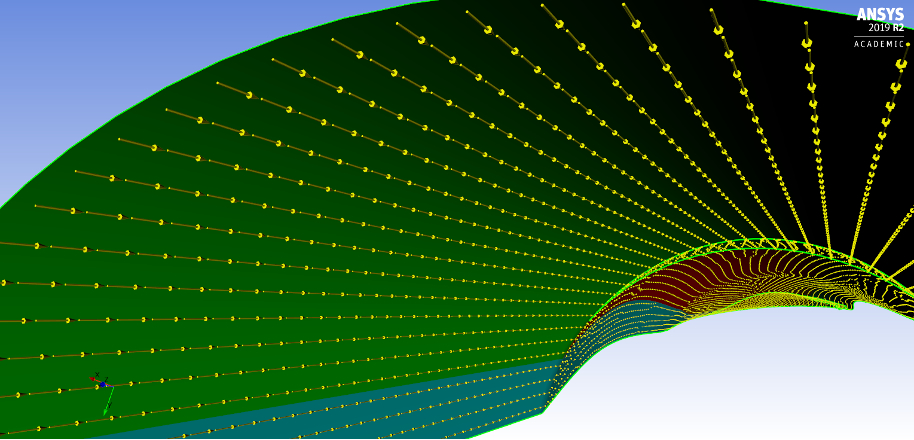The width and height of the screenshot is (914, 440).
Task: Click the ACADEMIC license label
Action: coord(878,44)
